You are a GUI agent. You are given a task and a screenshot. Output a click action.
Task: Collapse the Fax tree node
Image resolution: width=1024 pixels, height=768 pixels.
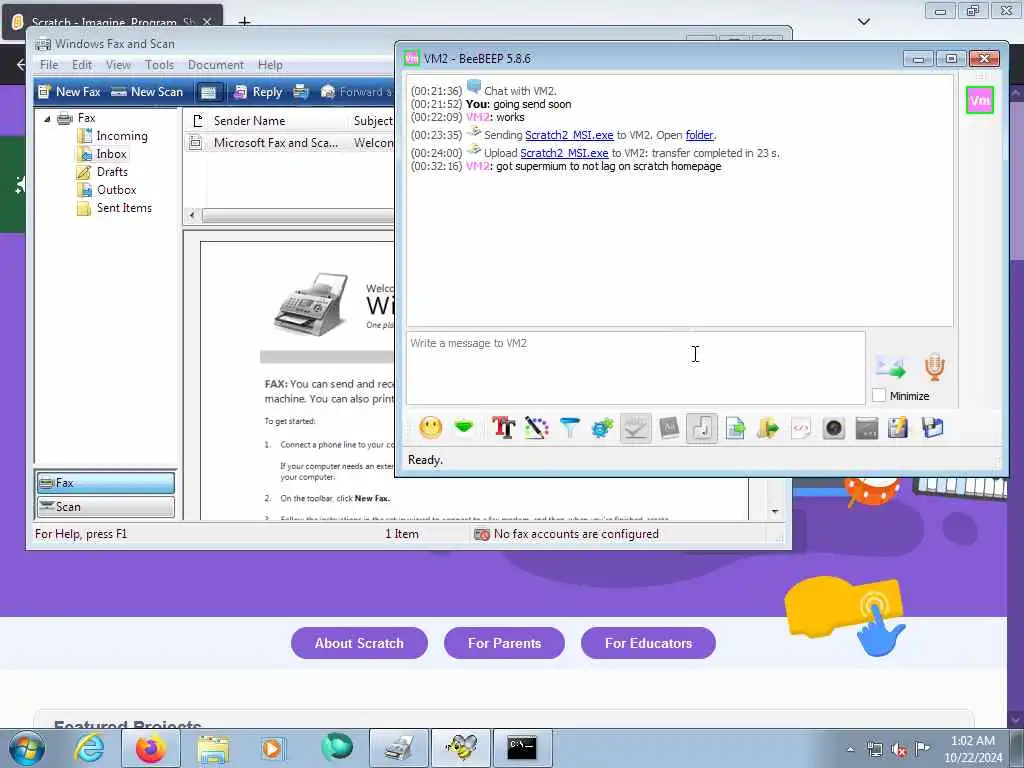click(x=47, y=119)
